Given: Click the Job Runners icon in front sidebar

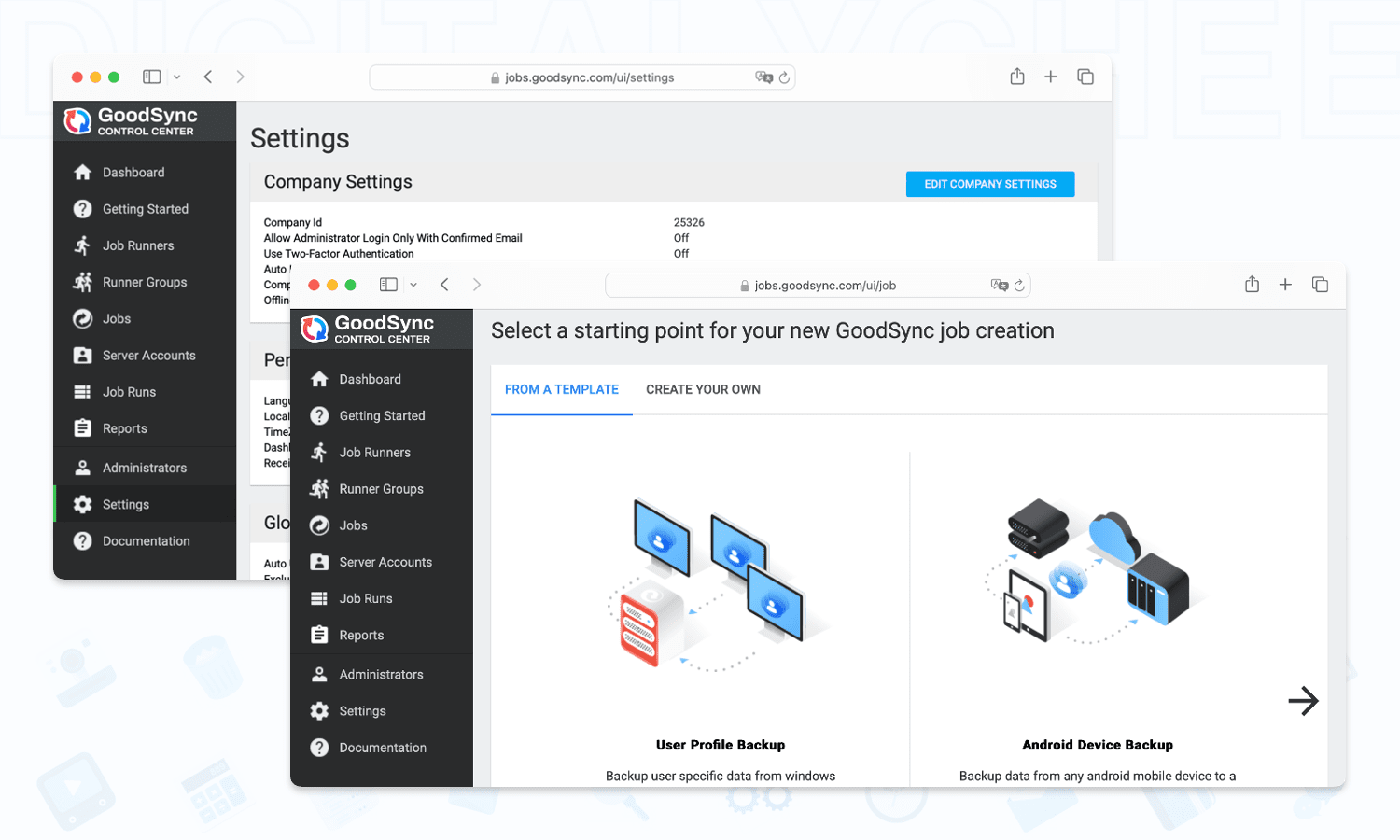Looking at the screenshot, I should click(319, 453).
